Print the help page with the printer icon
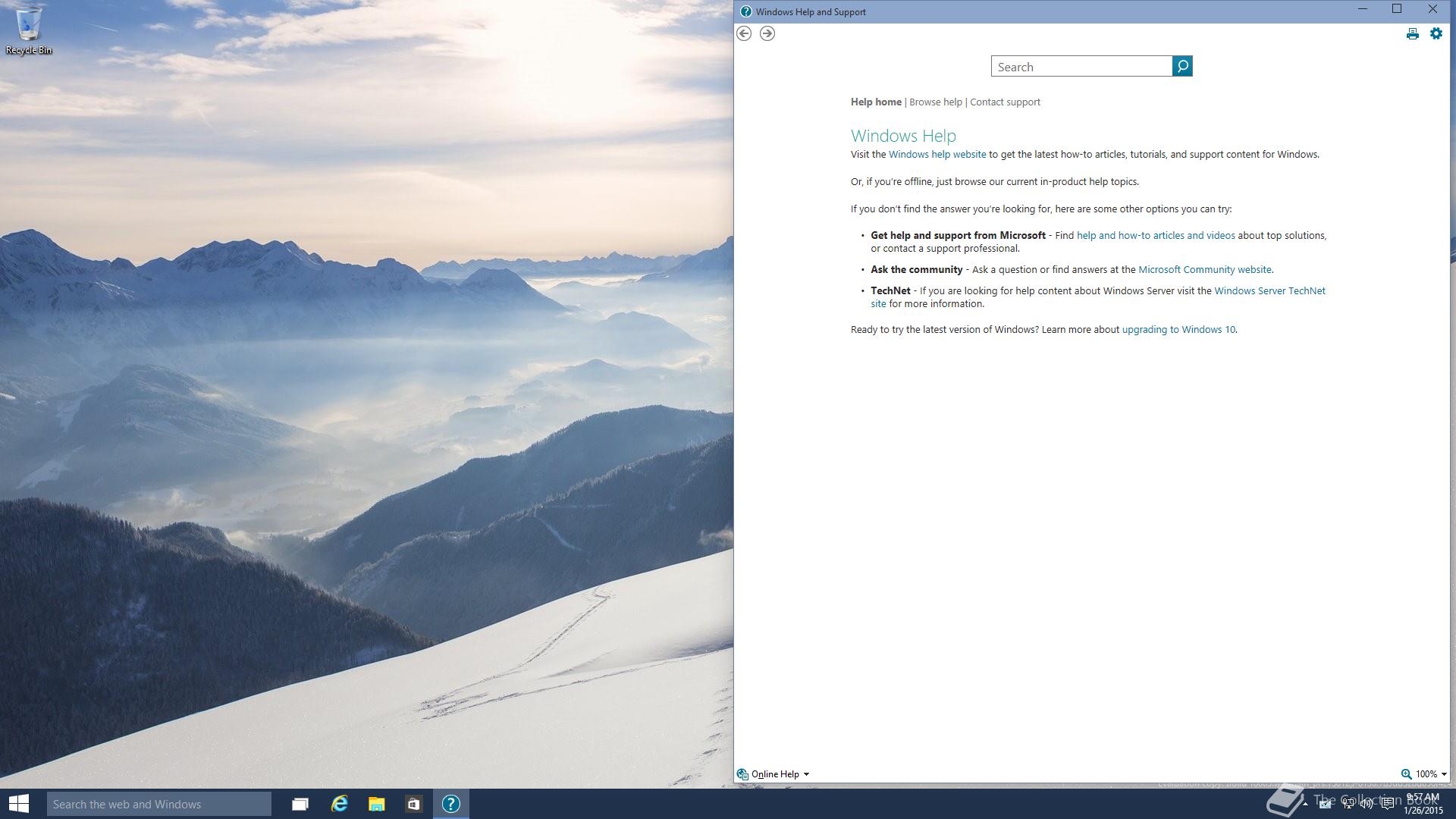Viewport: 1456px width, 819px height. (1412, 33)
